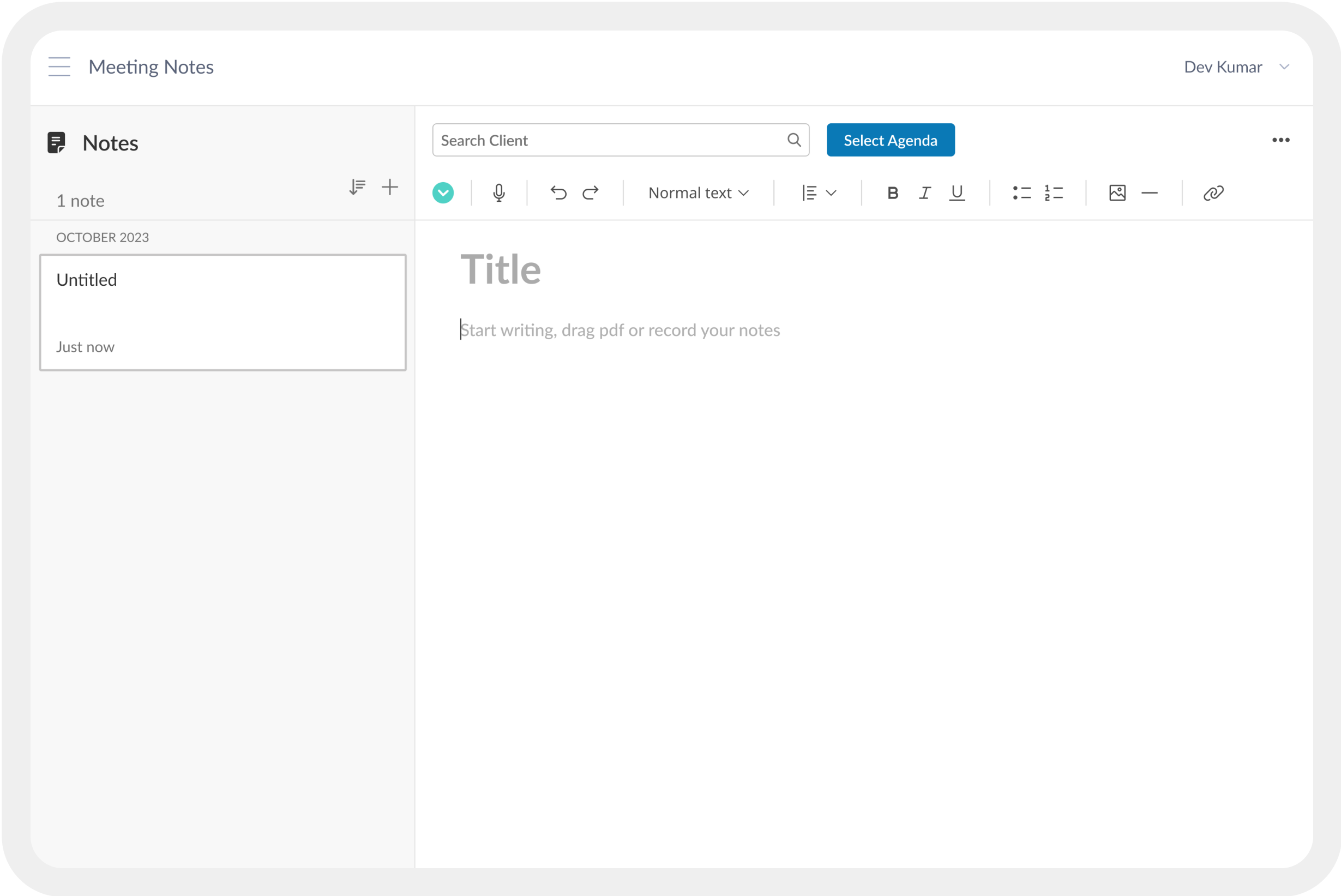This screenshot has height=896, width=1341.
Task: Open the Dev Kumar user menu
Action: tap(1235, 67)
